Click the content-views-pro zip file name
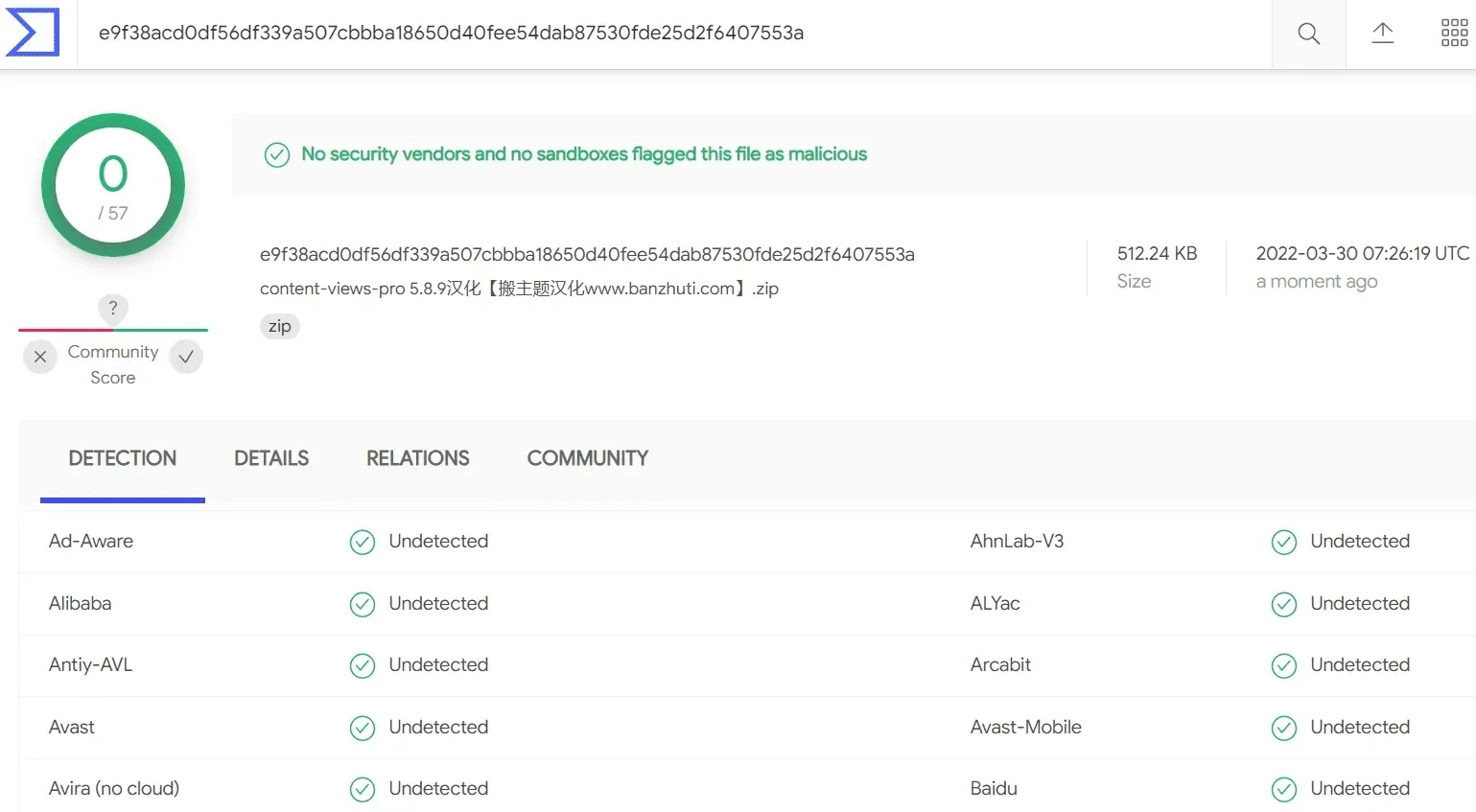This screenshot has height=812, width=1476. [x=519, y=289]
